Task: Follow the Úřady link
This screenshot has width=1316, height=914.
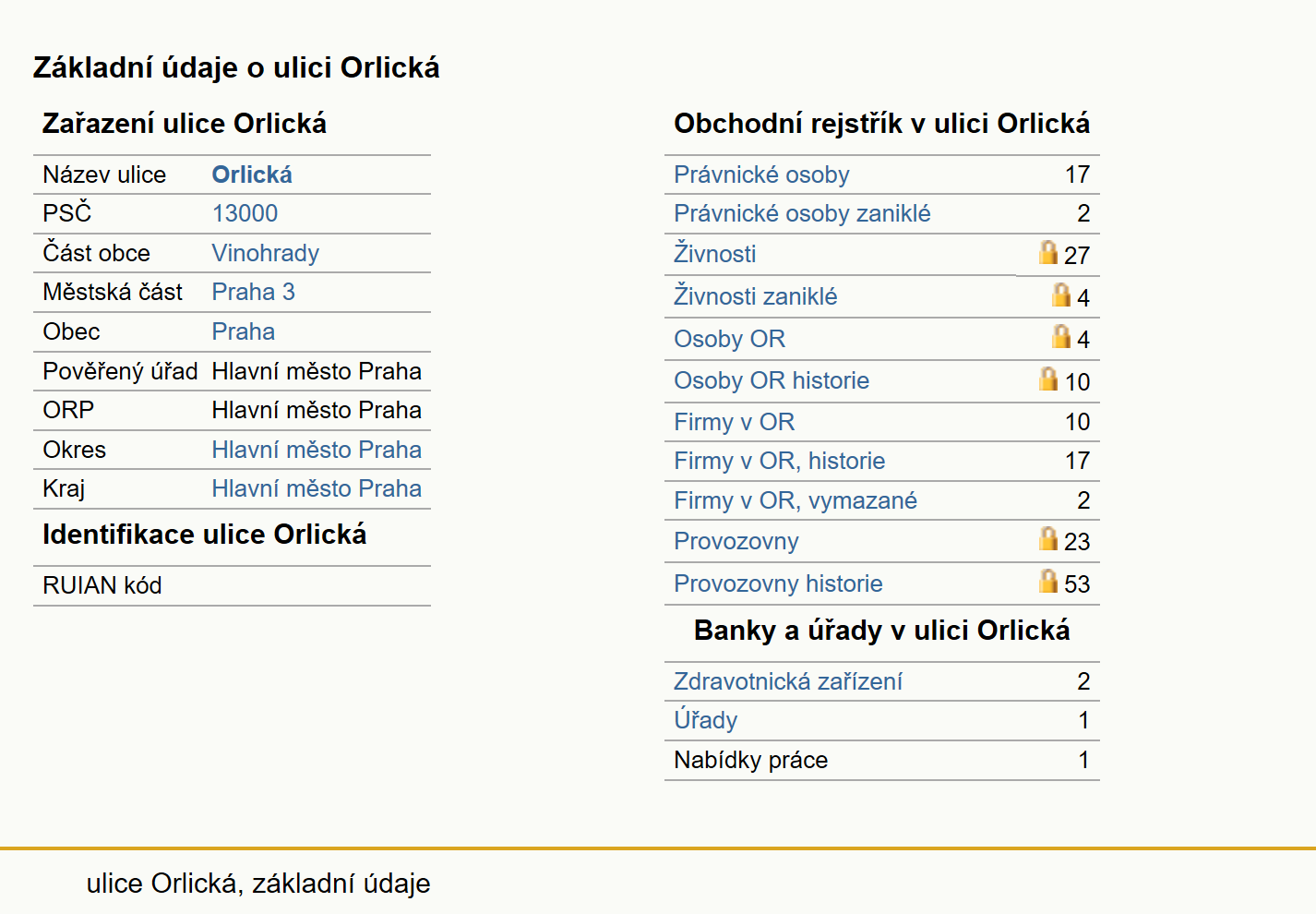Action: 705,720
